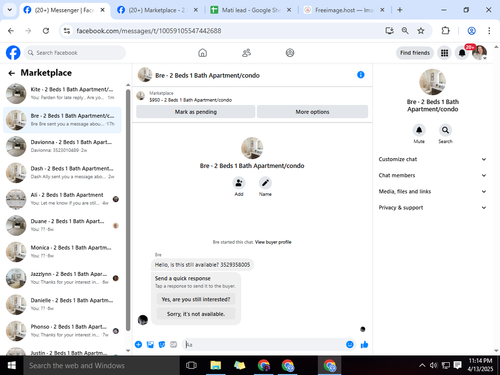Switch to Freeimage.host tab
Viewport: 500px width, 375px height.
(344, 10)
